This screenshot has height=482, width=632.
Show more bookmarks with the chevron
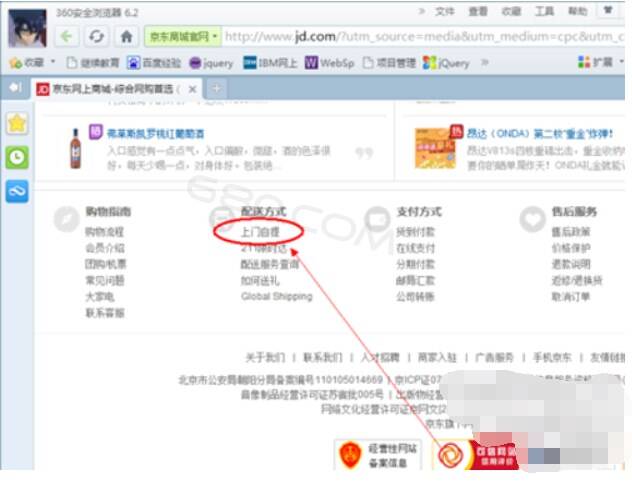click(x=484, y=62)
